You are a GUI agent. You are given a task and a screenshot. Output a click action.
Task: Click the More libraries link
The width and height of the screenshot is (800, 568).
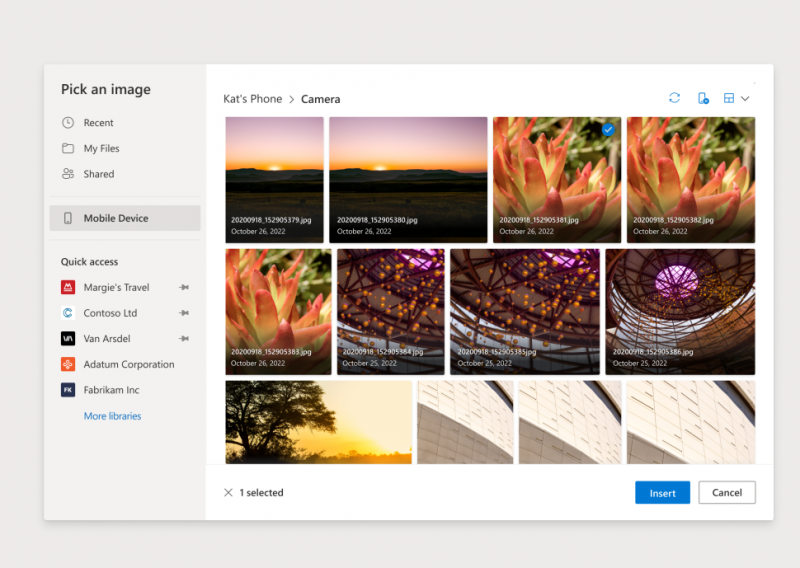pos(112,416)
